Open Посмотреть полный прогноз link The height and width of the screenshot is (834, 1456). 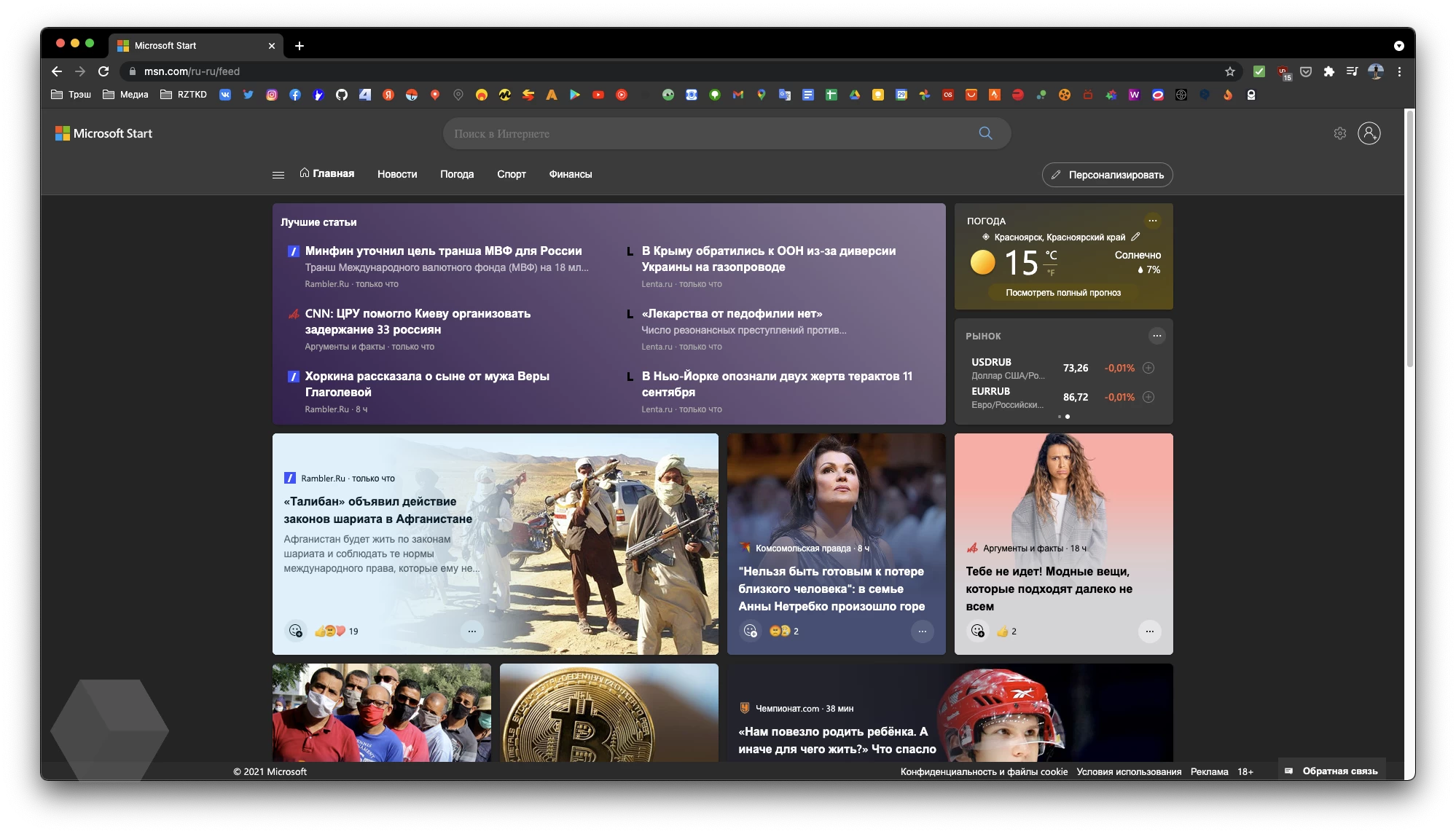(x=1063, y=292)
